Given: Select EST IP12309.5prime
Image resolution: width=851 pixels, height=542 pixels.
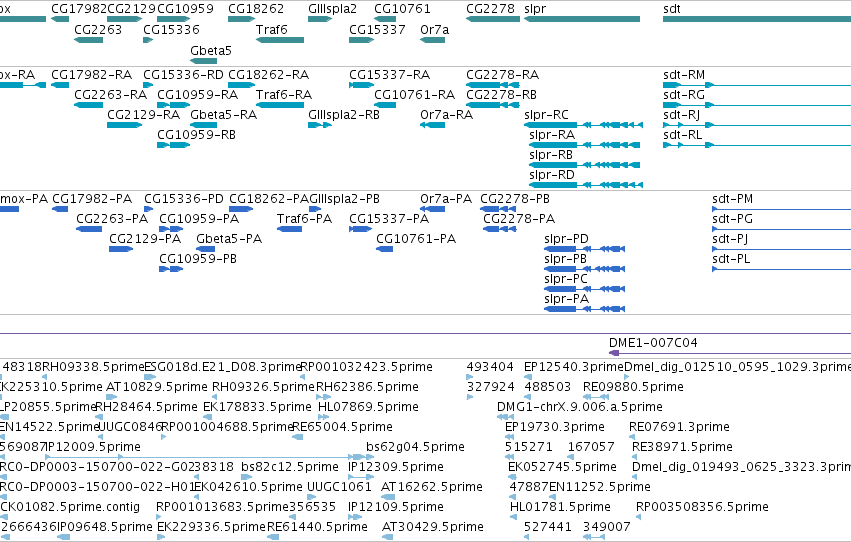Looking at the screenshot, I should point(396,467).
